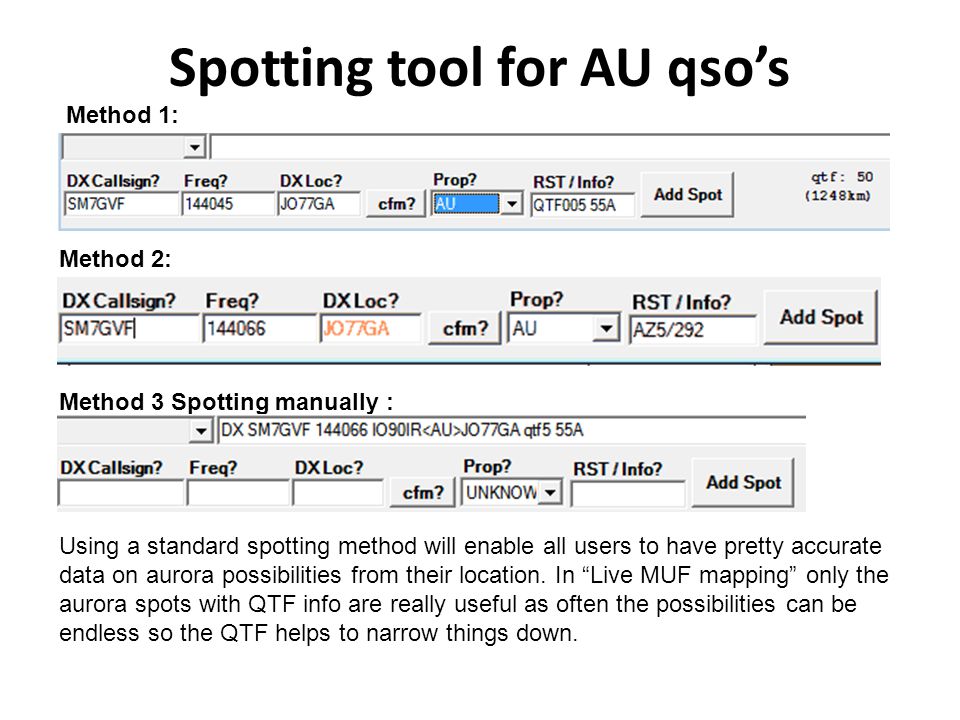Open the UNKNOW Prop dropdown in Method 3

(x=551, y=492)
